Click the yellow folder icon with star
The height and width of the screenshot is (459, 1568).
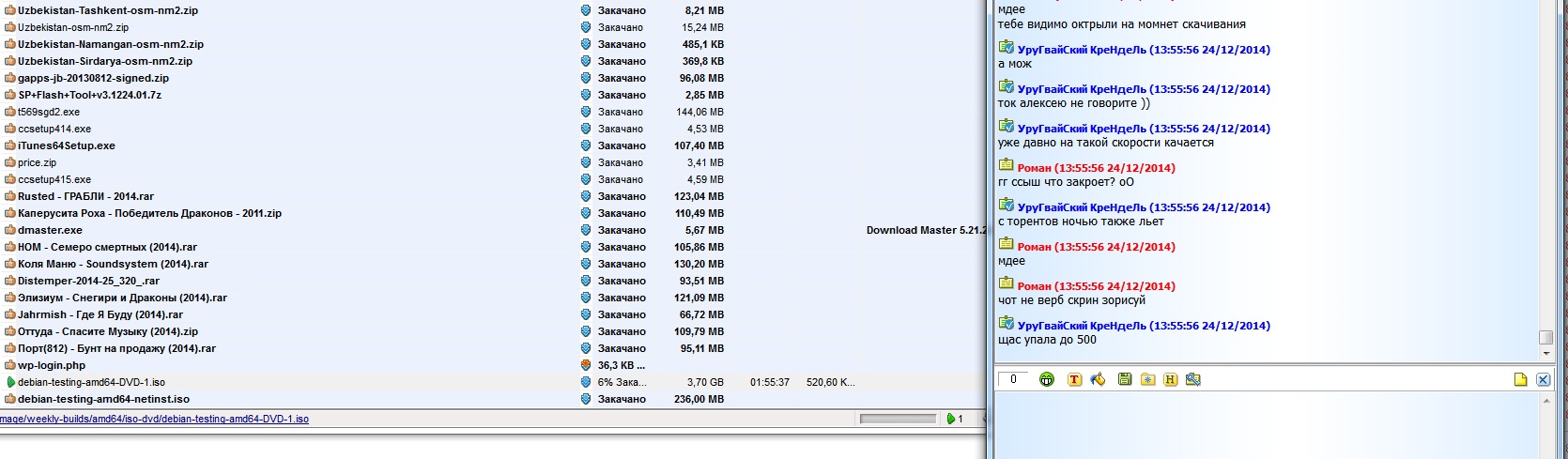click(x=1147, y=379)
